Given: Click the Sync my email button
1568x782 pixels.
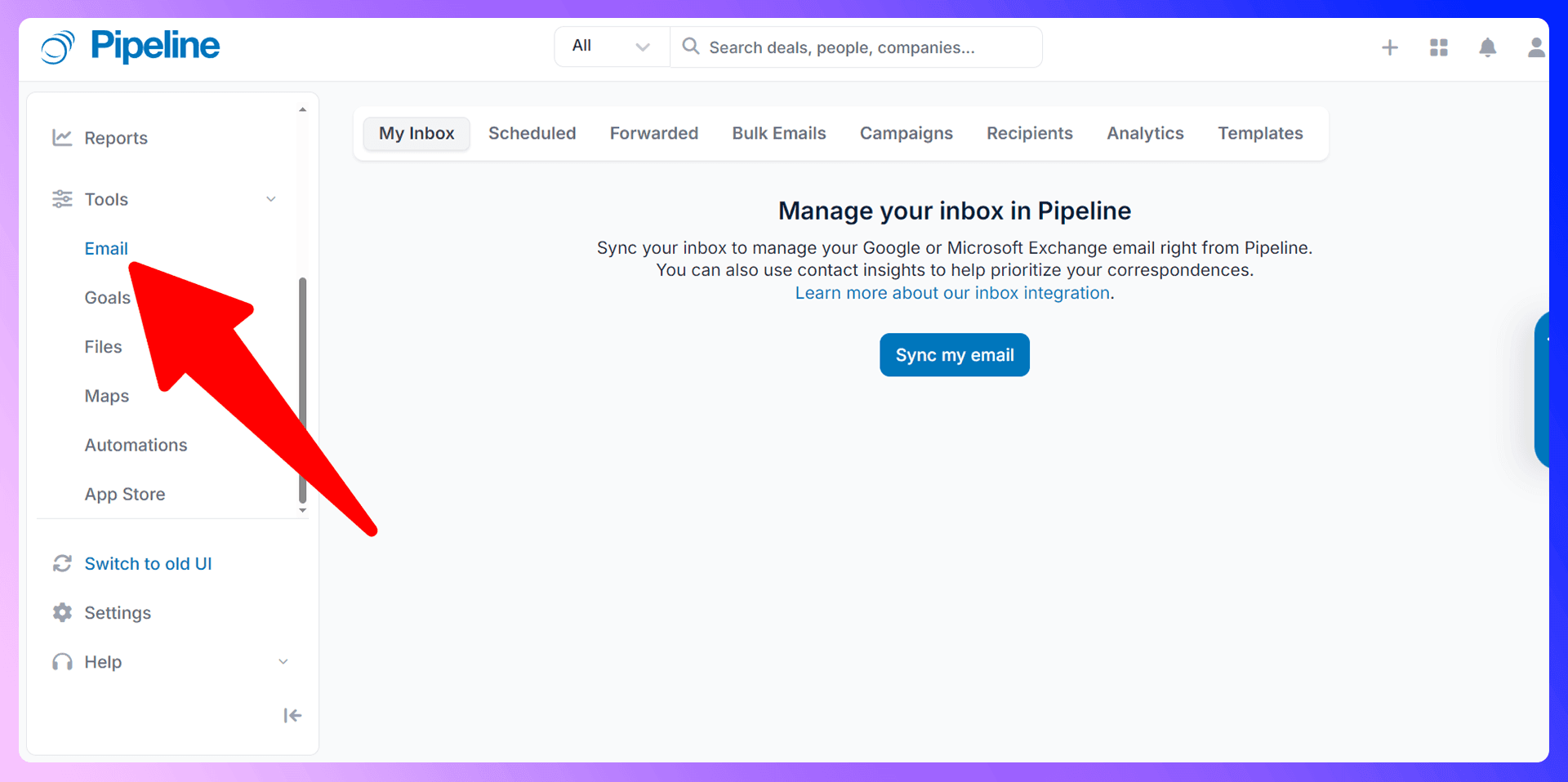Looking at the screenshot, I should click(955, 355).
